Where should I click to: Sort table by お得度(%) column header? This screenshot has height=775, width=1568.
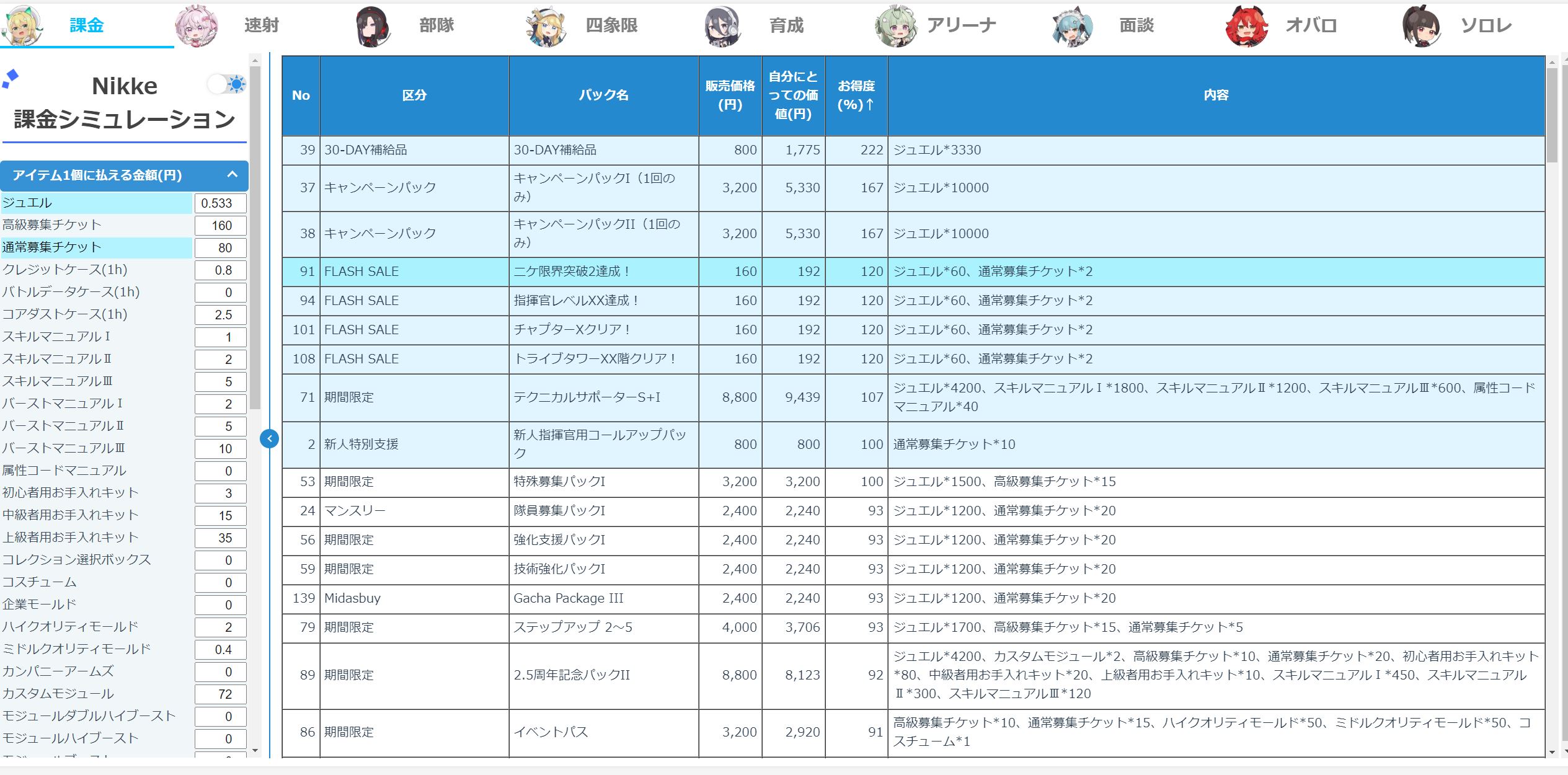coord(856,95)
